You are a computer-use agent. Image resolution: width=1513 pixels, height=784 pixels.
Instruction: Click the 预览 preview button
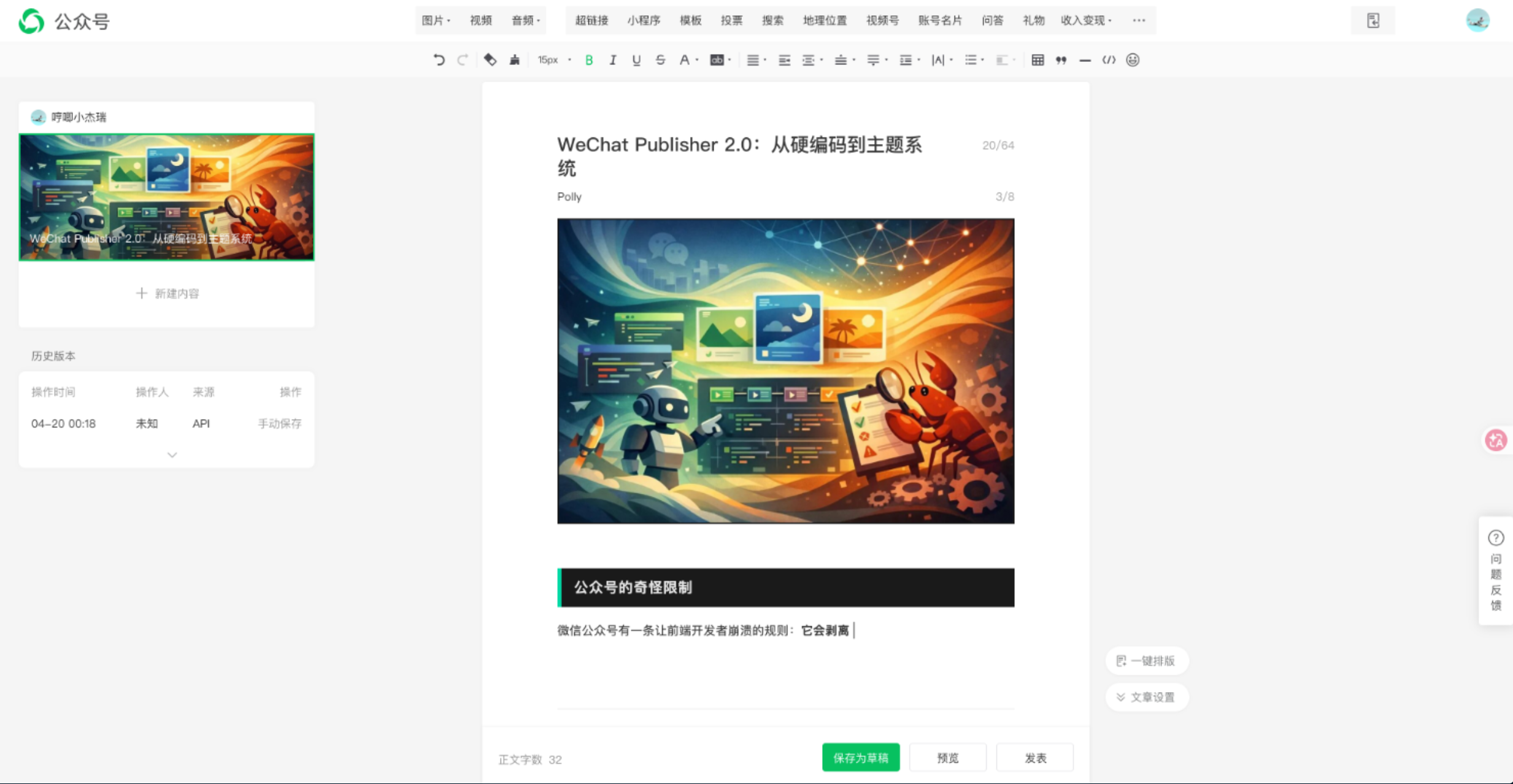click(948, 758)
